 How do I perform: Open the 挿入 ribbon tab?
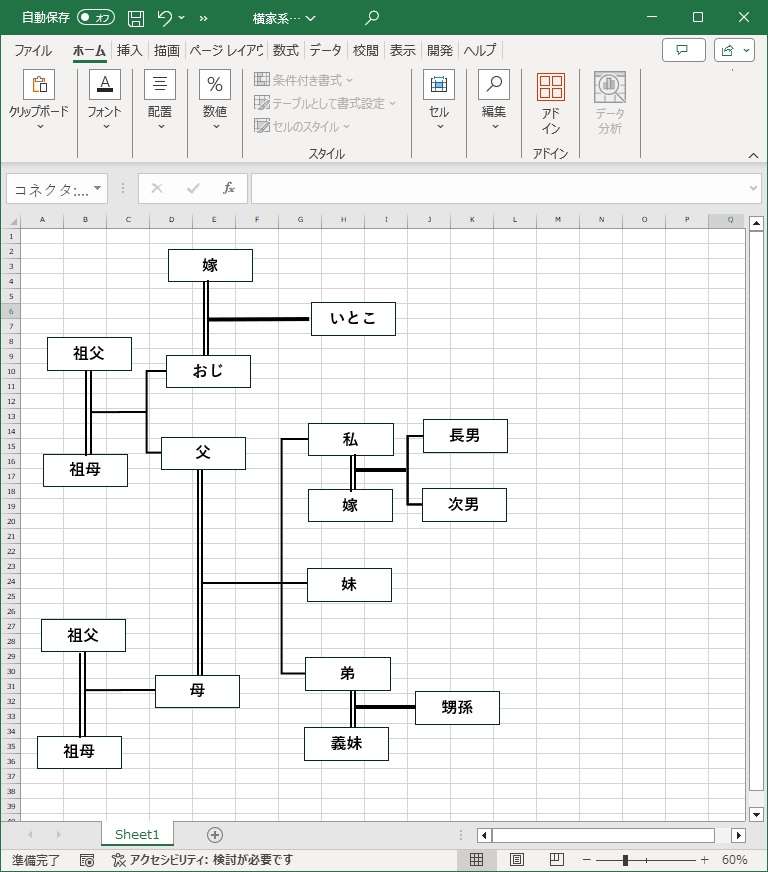point(130,50)
